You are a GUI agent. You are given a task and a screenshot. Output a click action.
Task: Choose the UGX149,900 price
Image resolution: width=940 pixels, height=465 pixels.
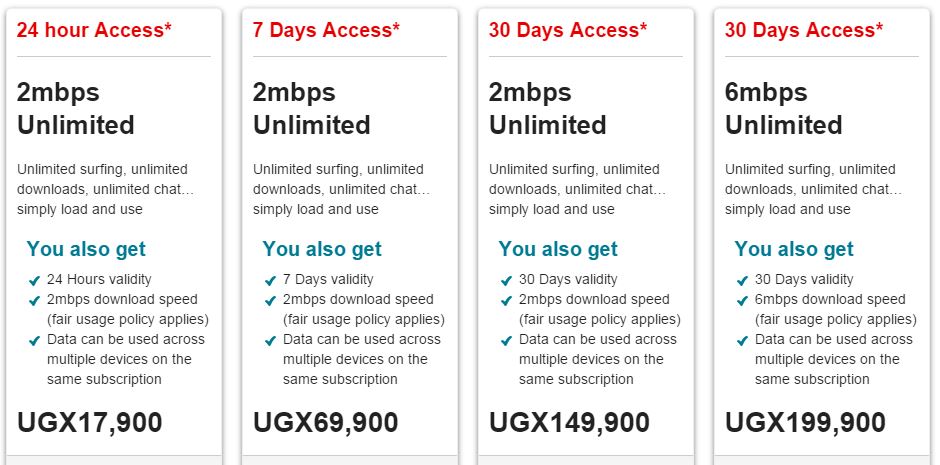coord(570,422)
